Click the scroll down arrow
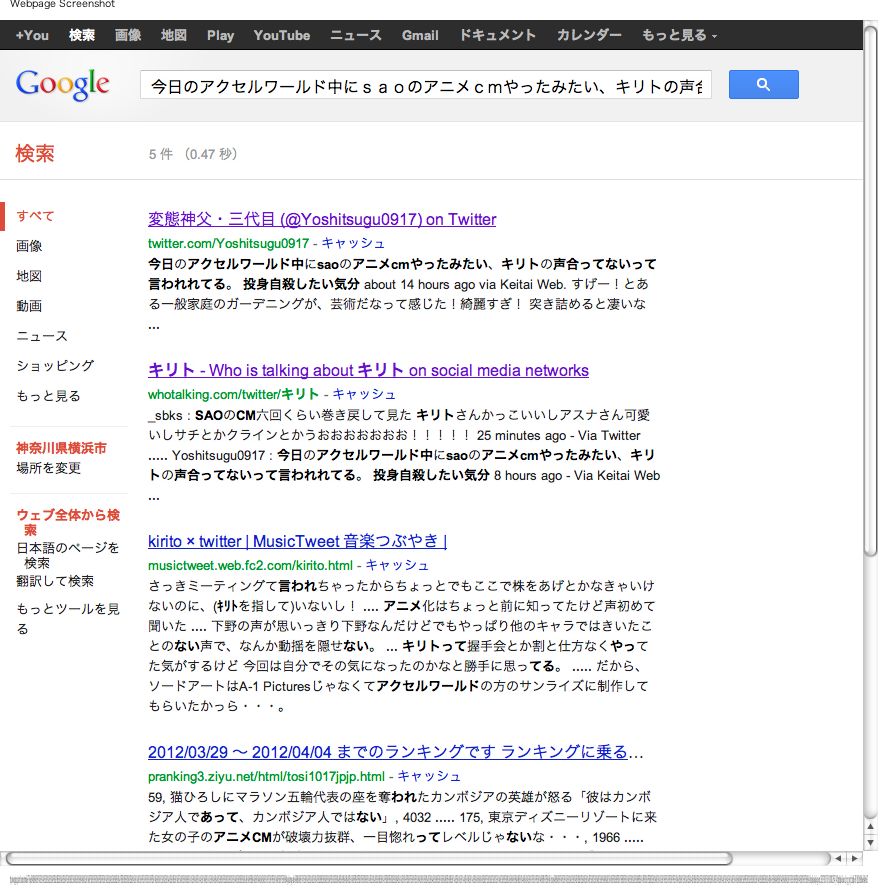The image size is (878, 886). coord(871,842)
